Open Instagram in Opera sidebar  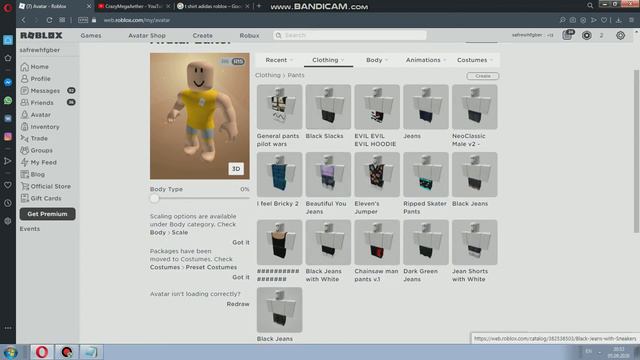click(x=8, y=136)
